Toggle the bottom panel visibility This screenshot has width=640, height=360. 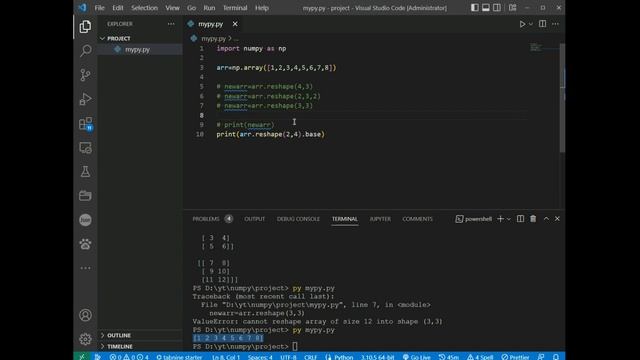coord(486,8)
